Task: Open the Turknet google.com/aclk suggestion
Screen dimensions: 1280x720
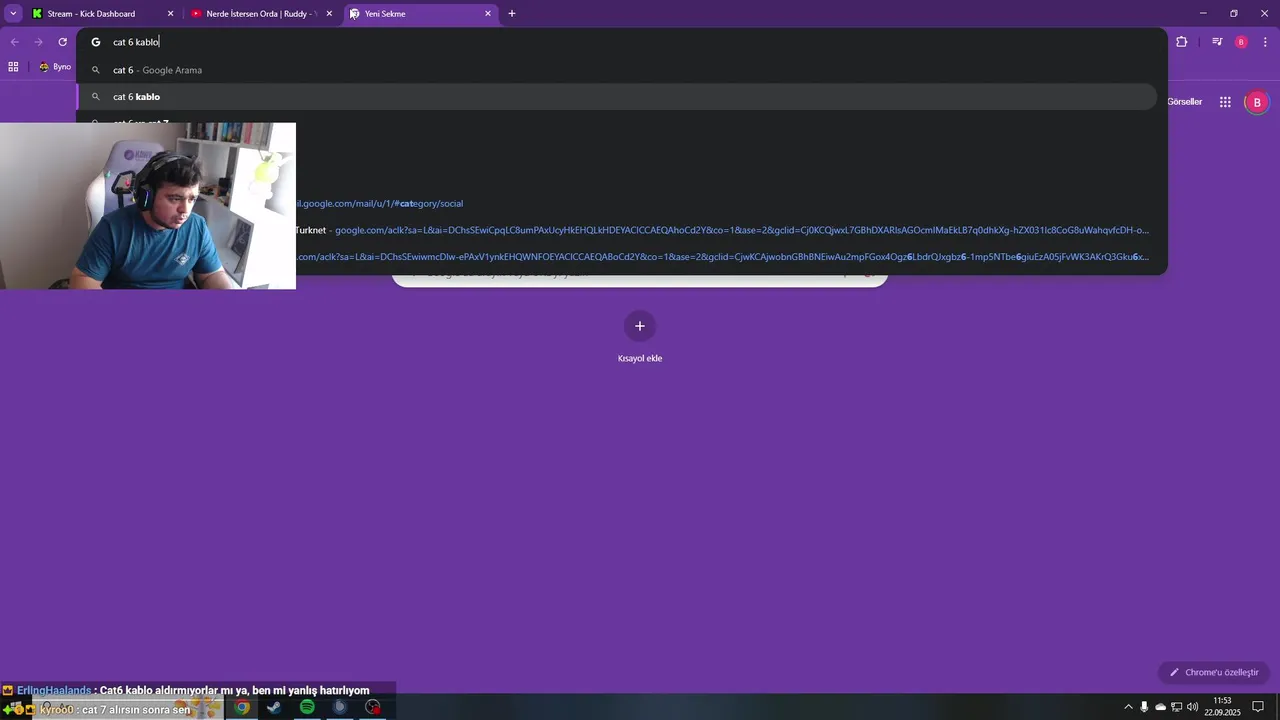Action: (x=722, y=230)
